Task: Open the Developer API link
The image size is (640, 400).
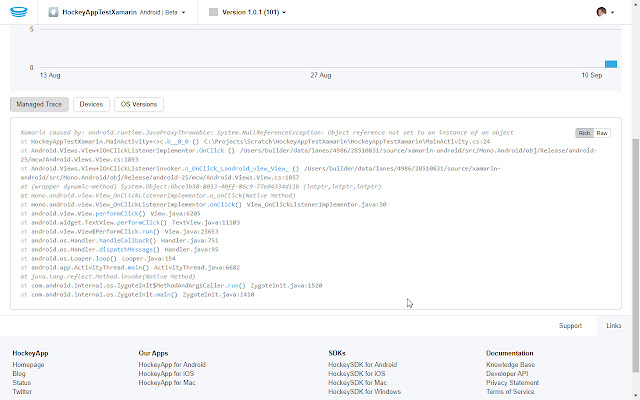Action: coord(507,373)
